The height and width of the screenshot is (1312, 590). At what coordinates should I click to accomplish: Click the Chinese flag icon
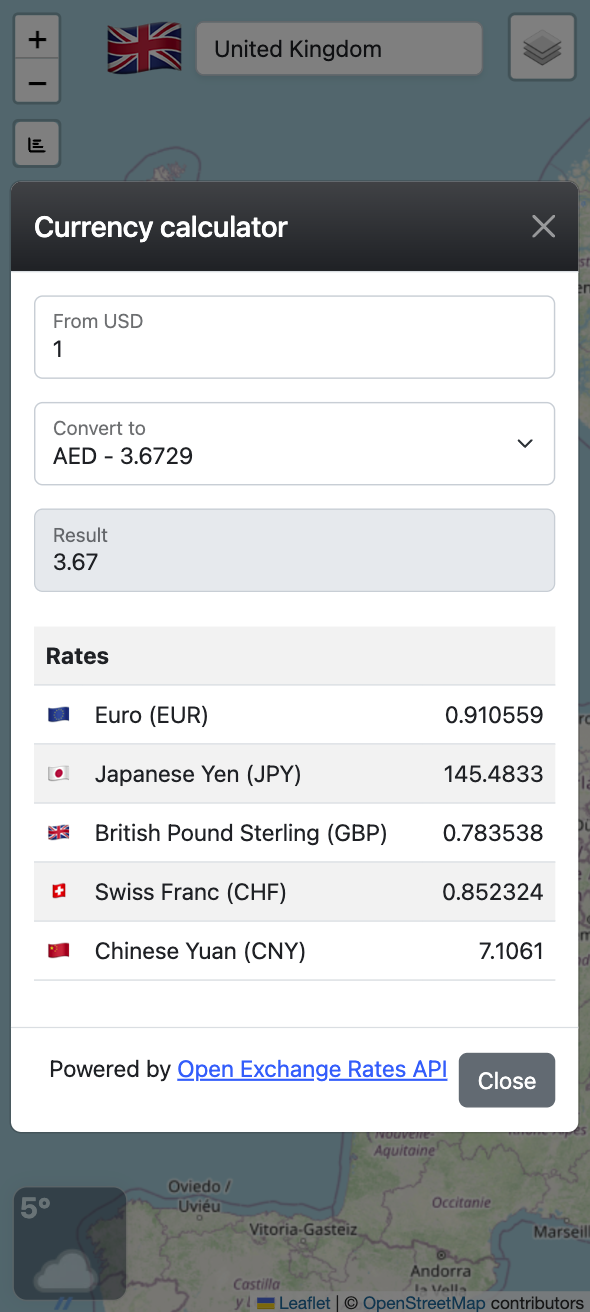pyautogui.click(x=59, y=951)
